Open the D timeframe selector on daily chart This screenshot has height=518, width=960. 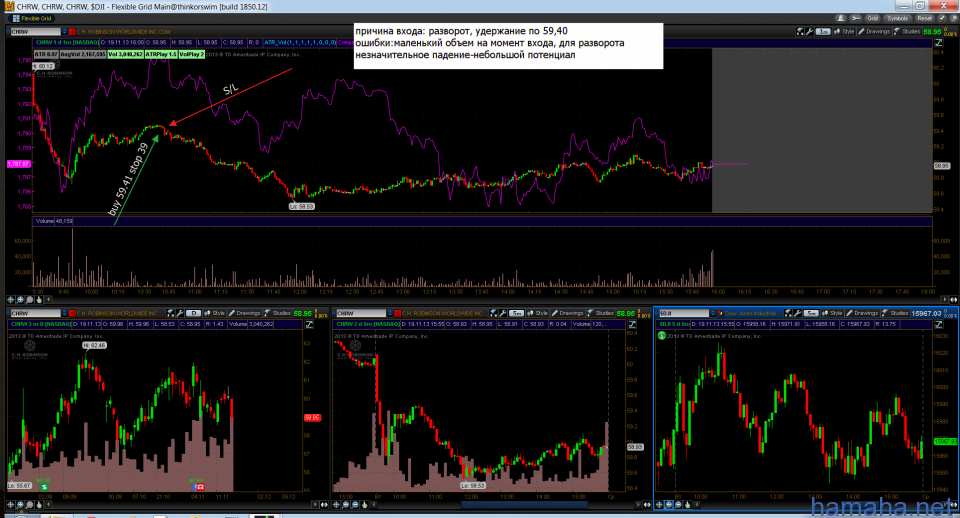point(193,313)
